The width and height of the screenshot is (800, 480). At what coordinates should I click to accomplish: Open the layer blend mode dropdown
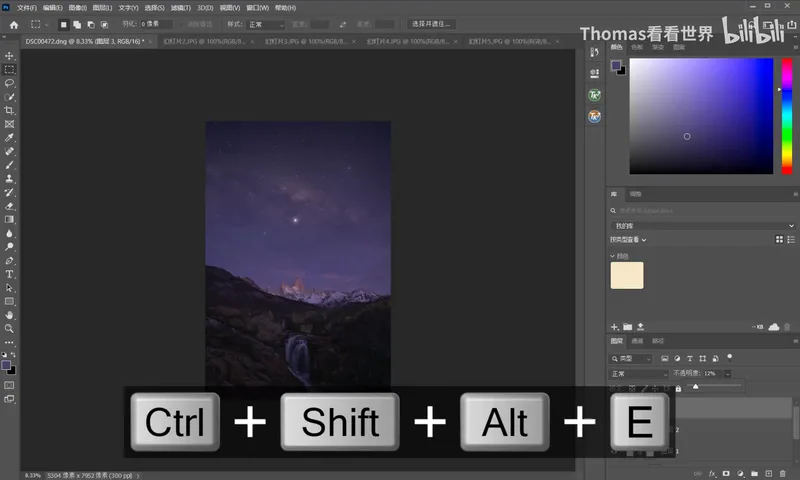coord(639,374)
